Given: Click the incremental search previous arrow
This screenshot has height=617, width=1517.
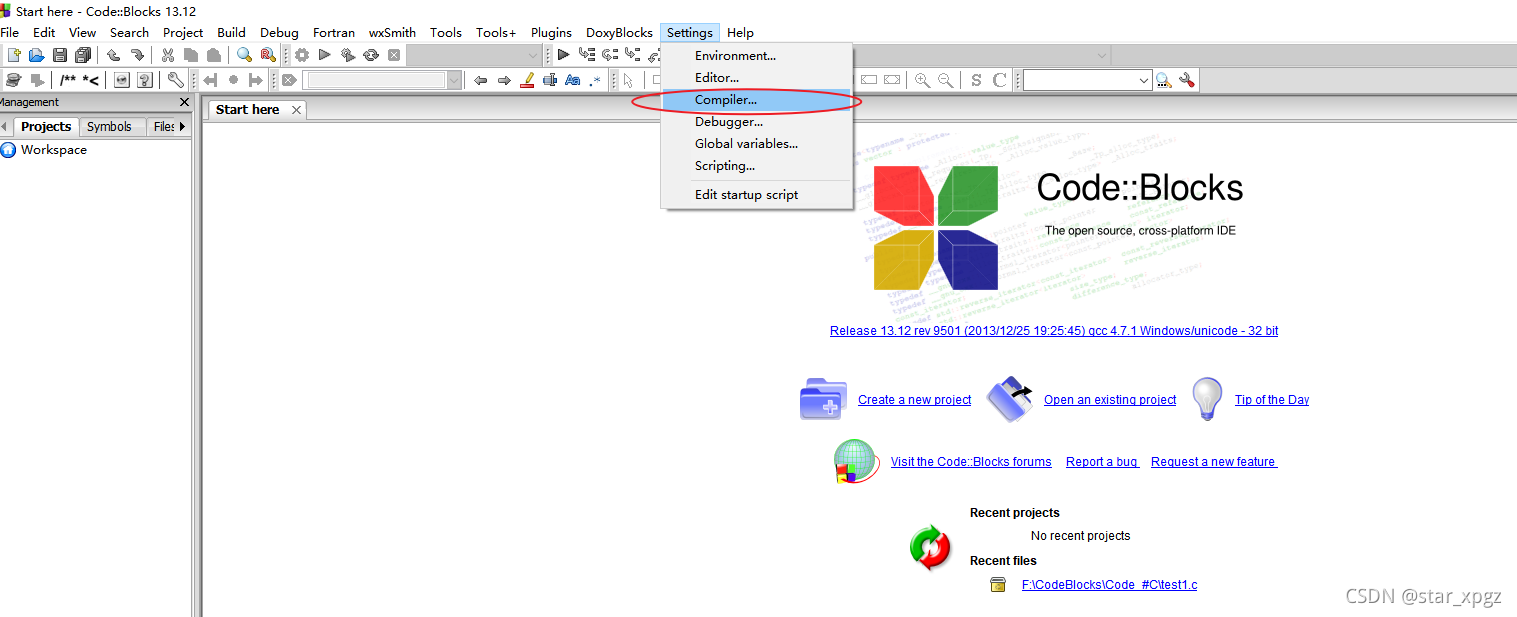Looking at the screenshot, I should coord(480,80).
